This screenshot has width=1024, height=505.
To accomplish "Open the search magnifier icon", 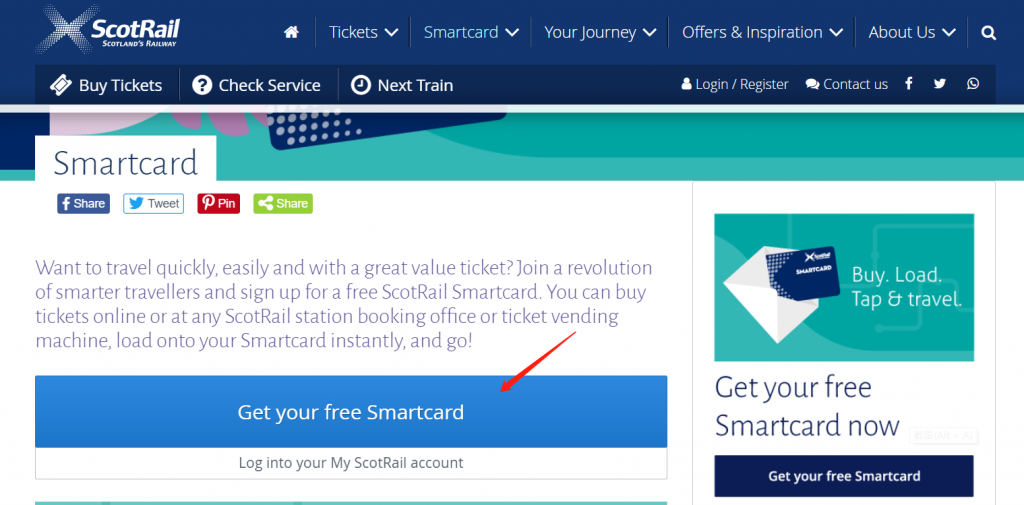I will [989, 33].
